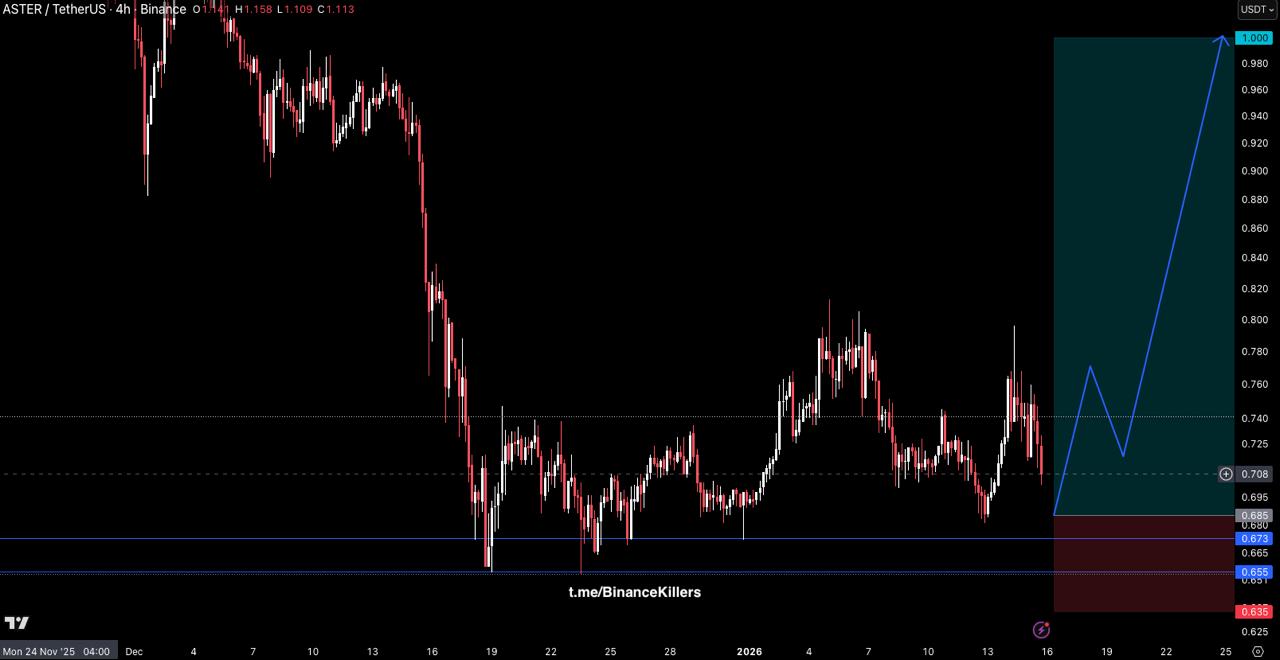Click the plus icon beside 0.708

tap(1225, 474)
